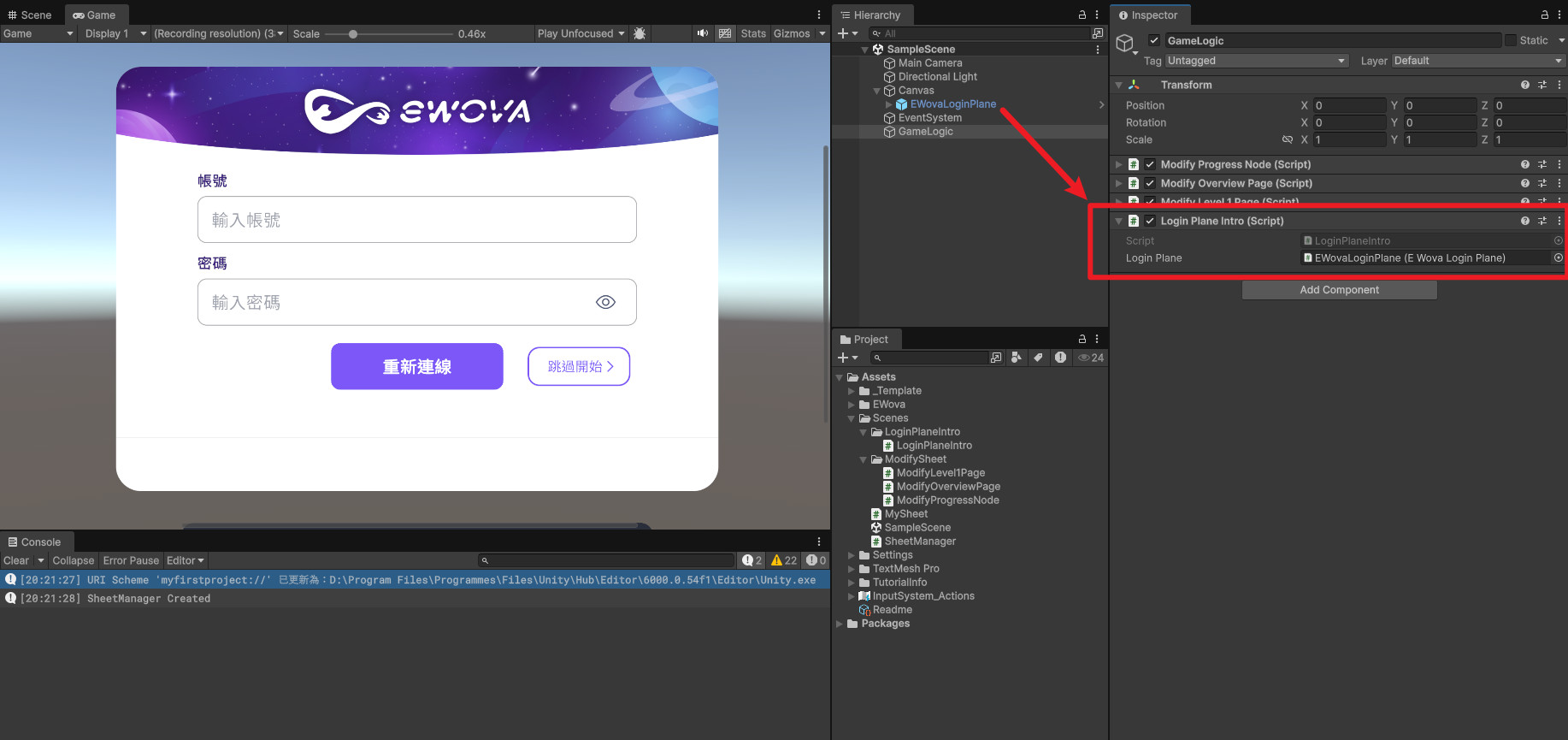
Task: Collapse the Login Plane Intro script foldout
Action: click(1118, 221)
